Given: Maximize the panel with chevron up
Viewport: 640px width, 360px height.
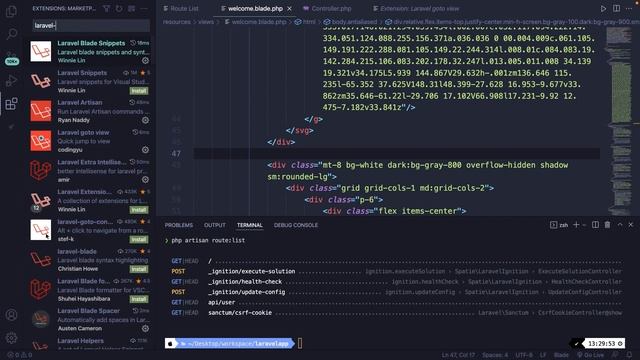Looking at the screenshot, I should pyautogui.click(x=620, y=225).
